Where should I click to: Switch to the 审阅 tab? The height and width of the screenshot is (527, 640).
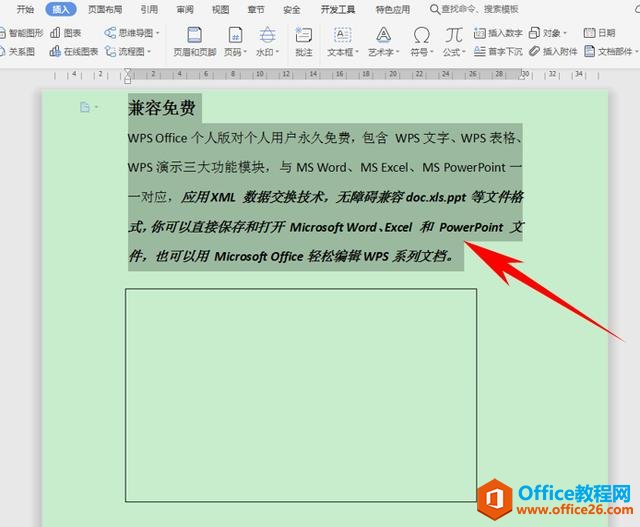point(185,9)
